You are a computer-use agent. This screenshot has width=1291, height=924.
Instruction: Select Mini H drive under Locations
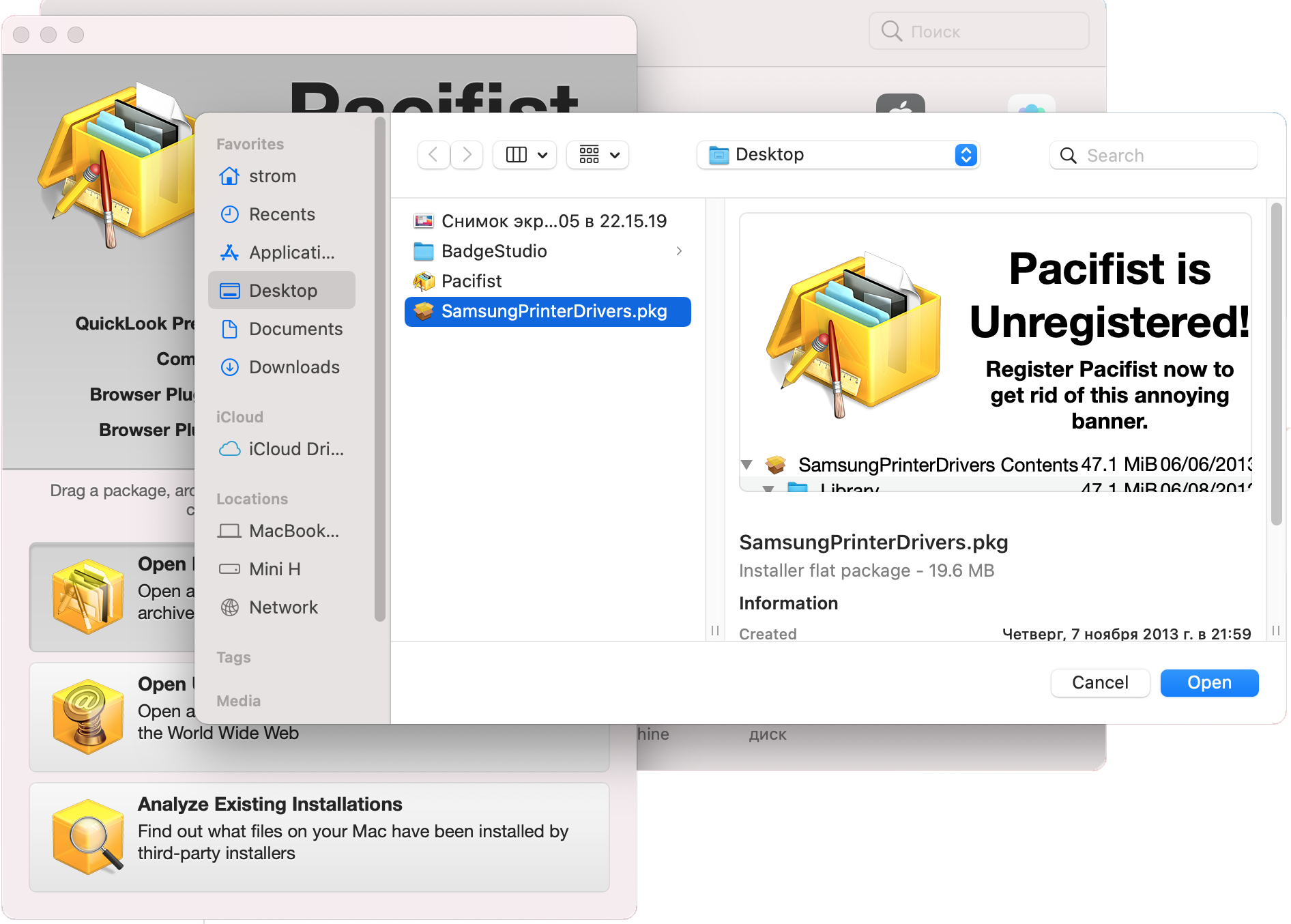(x=282, y=569)
